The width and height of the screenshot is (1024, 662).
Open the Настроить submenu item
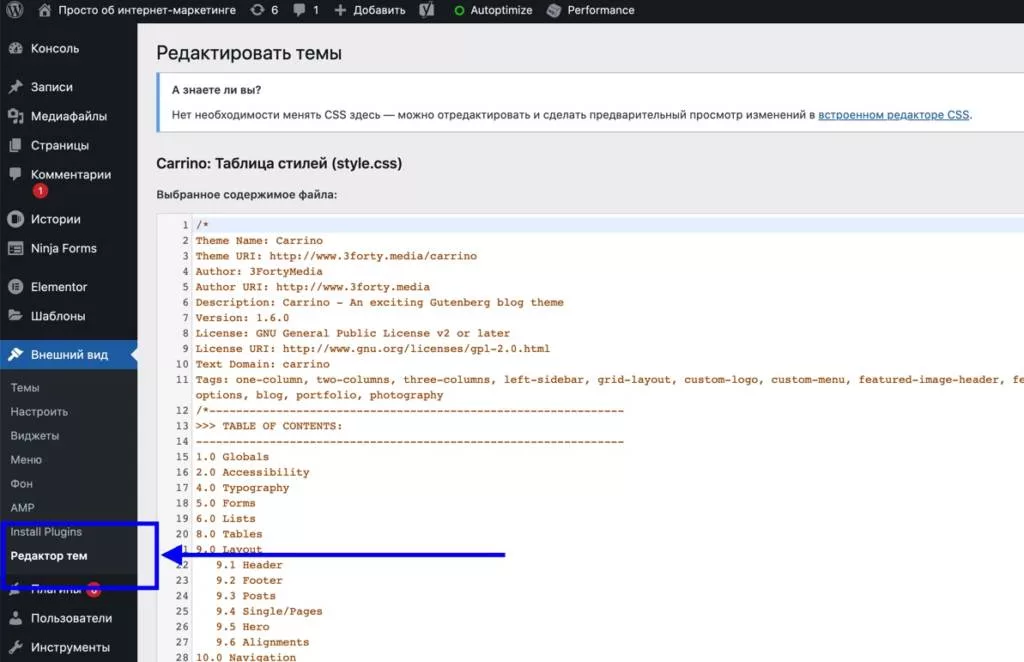39,412
